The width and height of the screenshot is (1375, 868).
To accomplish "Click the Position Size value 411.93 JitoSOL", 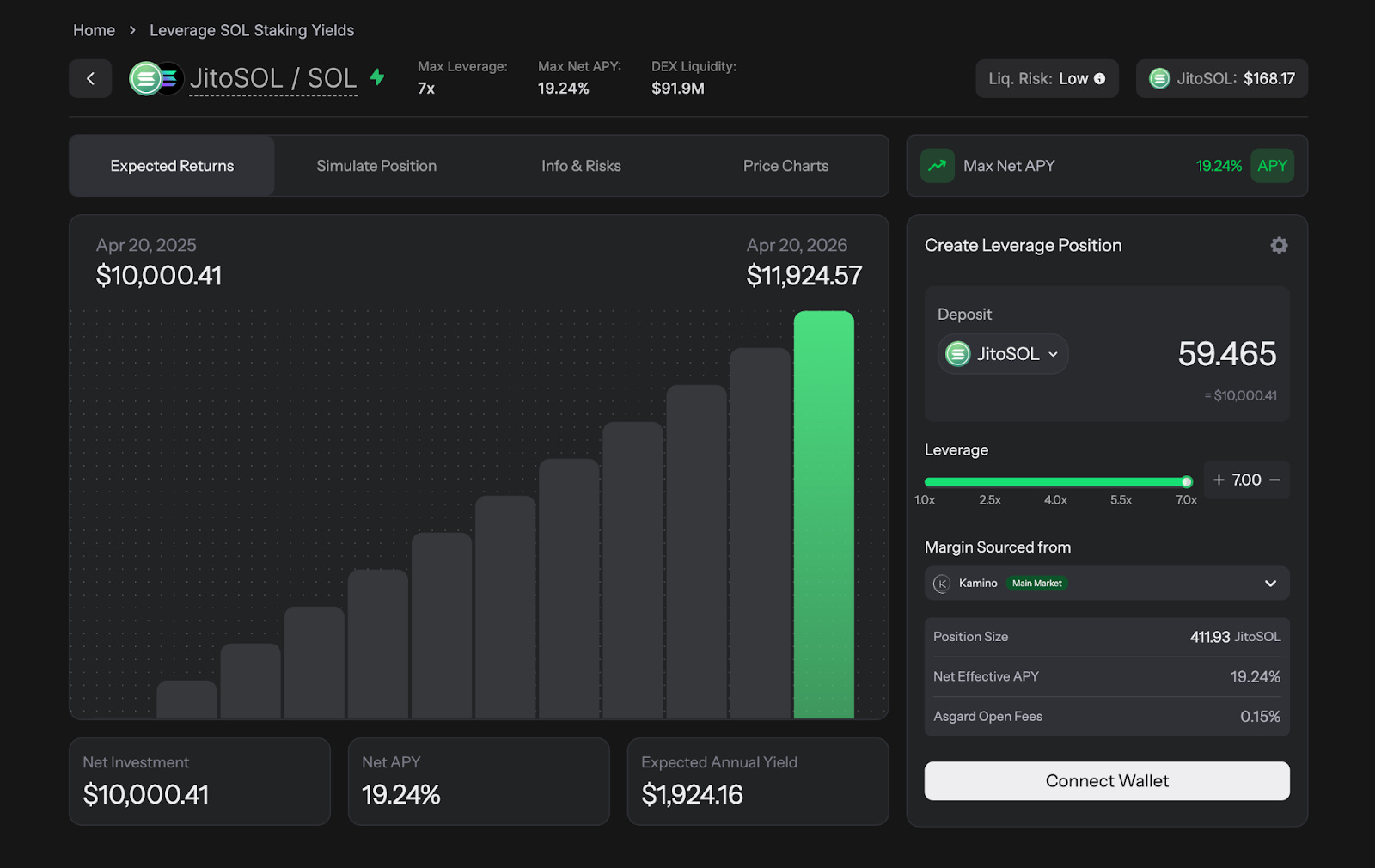I will [1235, 637].
